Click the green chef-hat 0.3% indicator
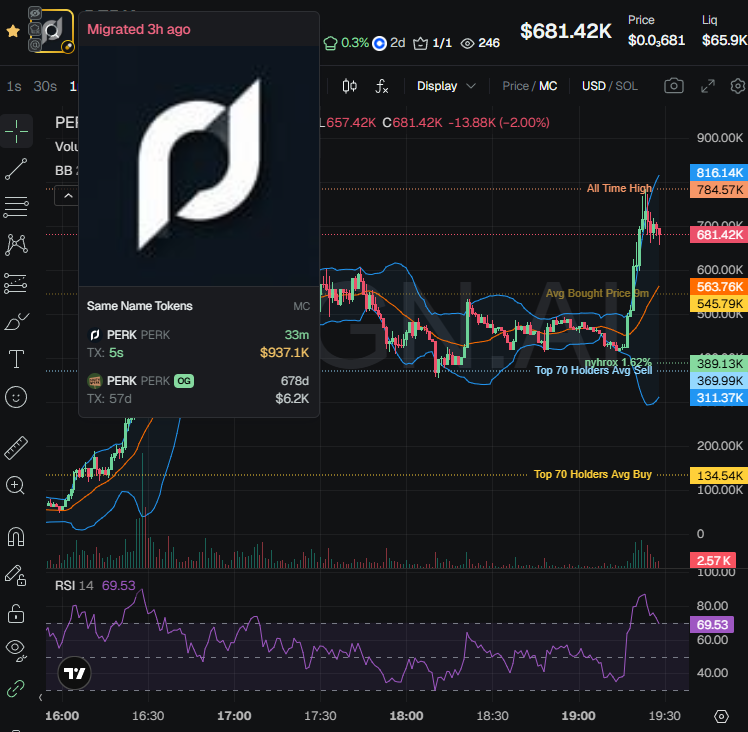 [x=346, y=43]
